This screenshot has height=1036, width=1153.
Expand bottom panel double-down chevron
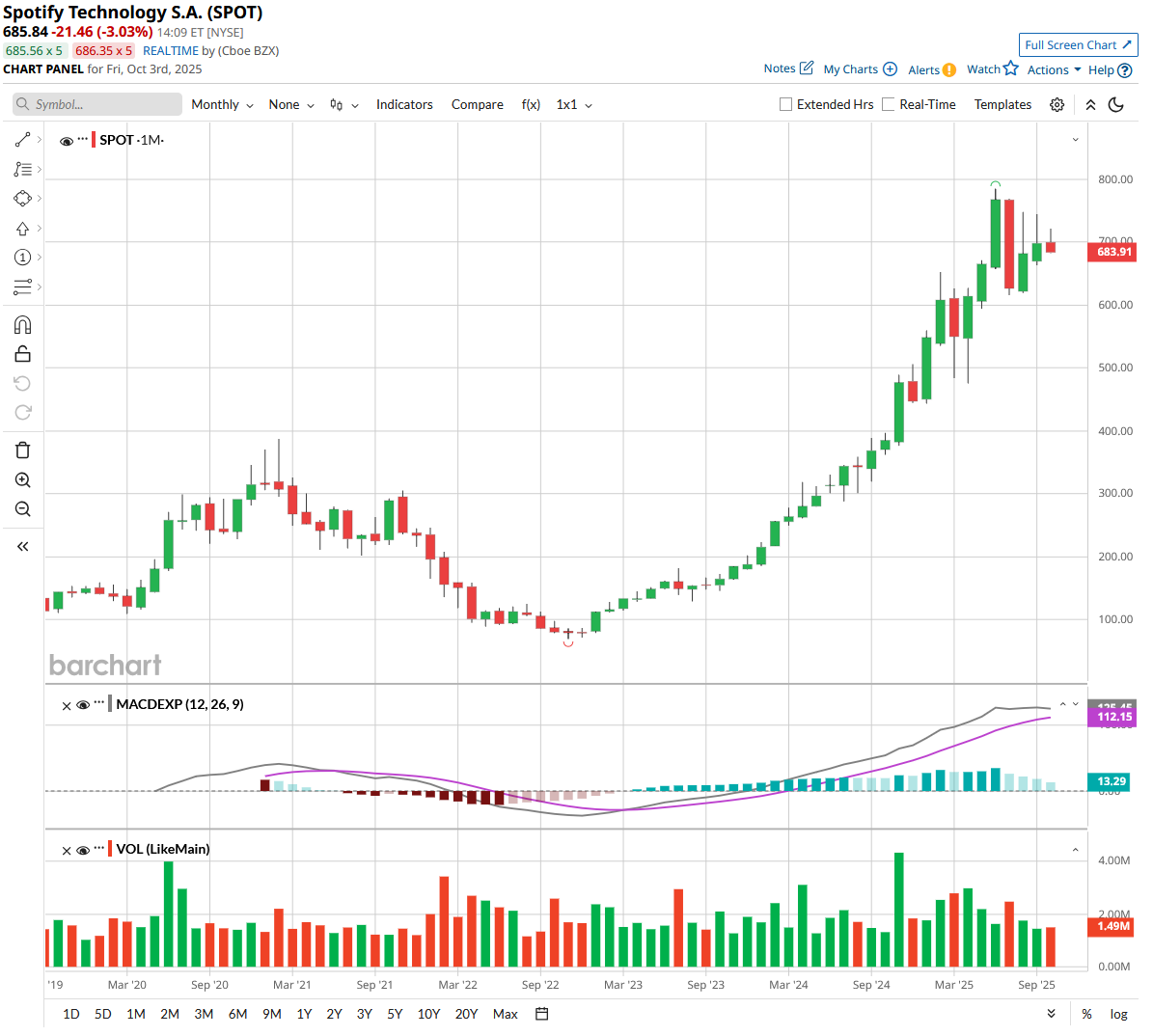click(1052, 1014)
